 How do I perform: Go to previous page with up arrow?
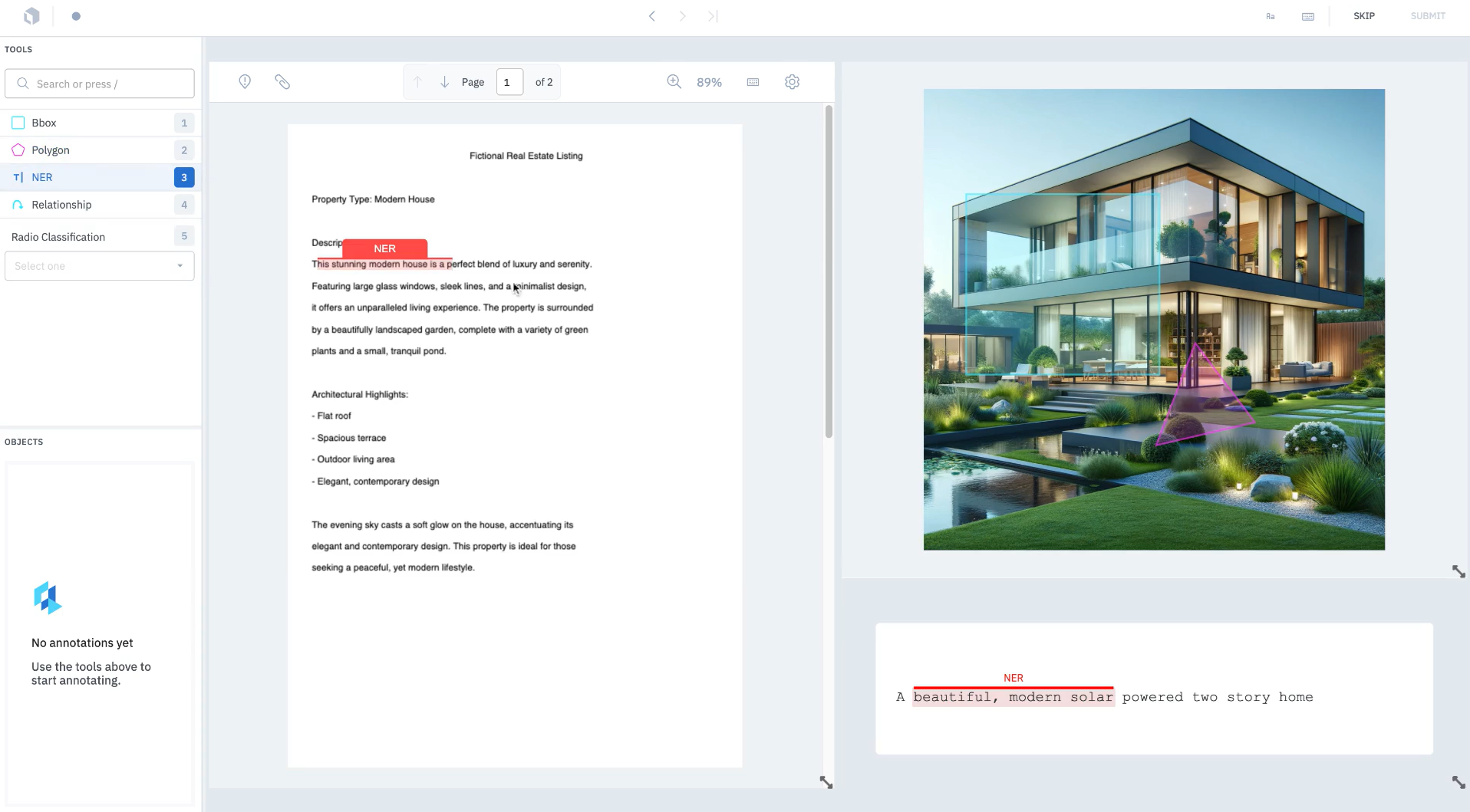[417, 82]
